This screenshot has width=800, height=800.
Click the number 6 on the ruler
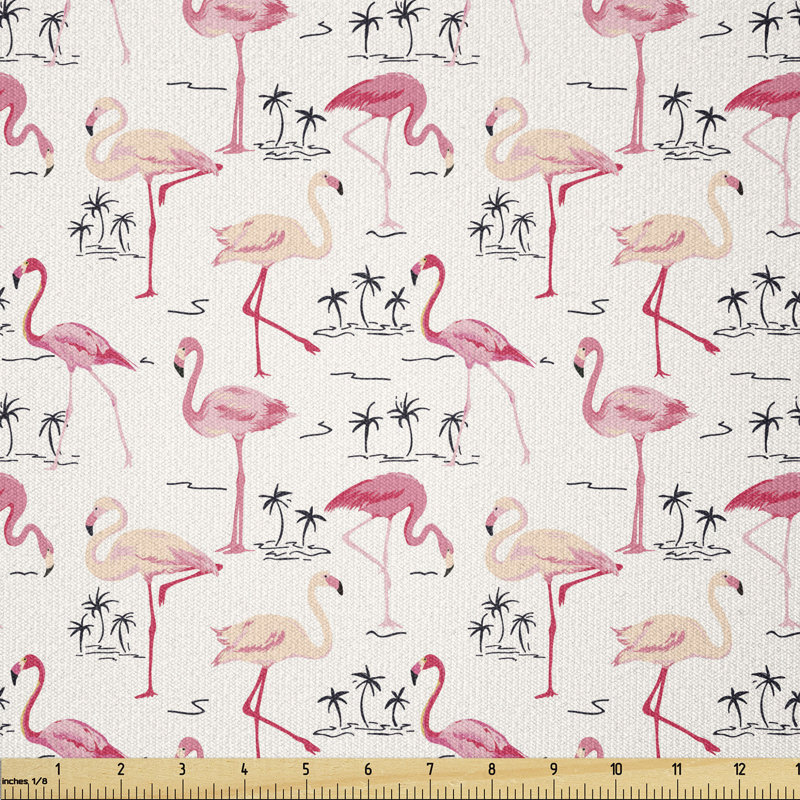368,769
